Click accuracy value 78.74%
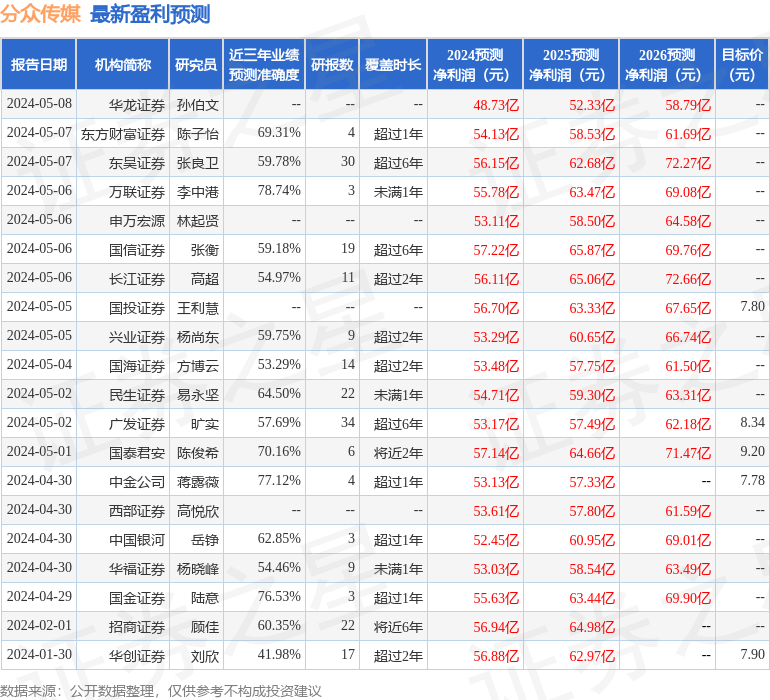 point(279,191)
